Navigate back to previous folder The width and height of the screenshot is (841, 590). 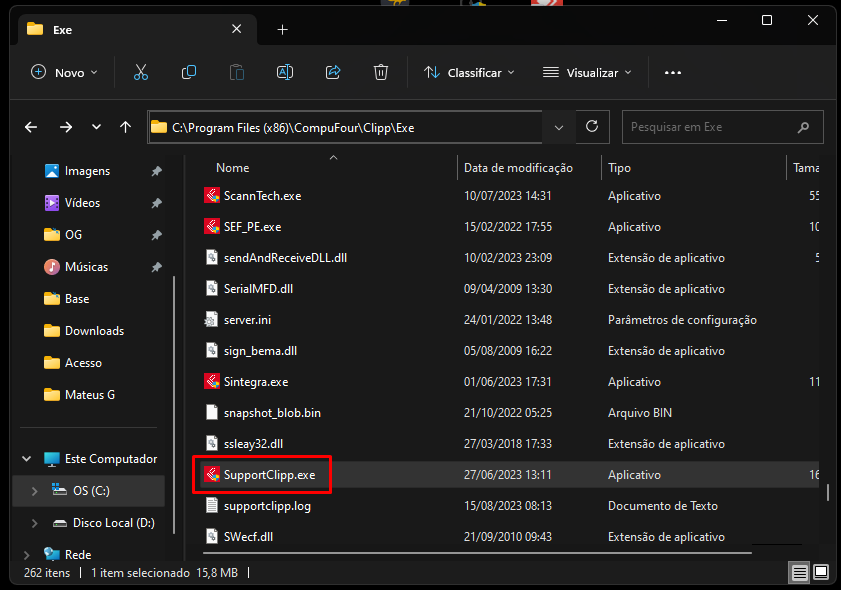click(31, 127)
